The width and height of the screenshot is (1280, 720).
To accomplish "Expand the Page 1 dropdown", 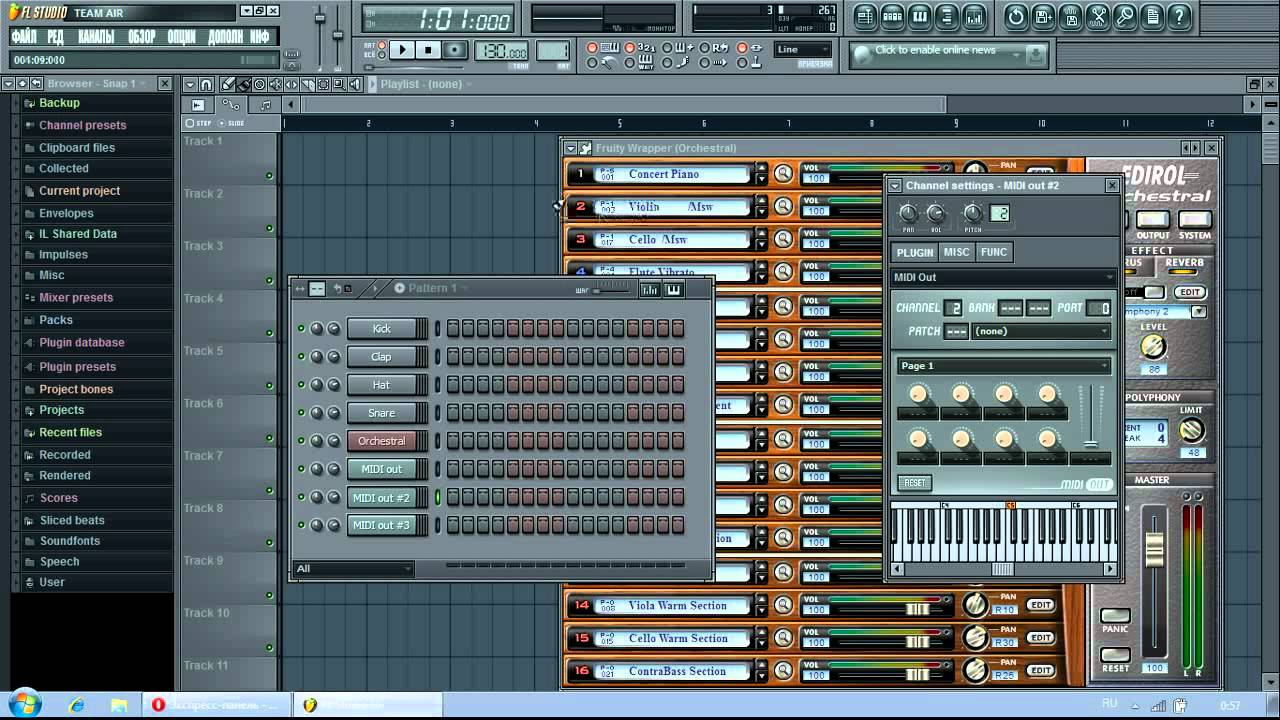I will [1003, 366].
